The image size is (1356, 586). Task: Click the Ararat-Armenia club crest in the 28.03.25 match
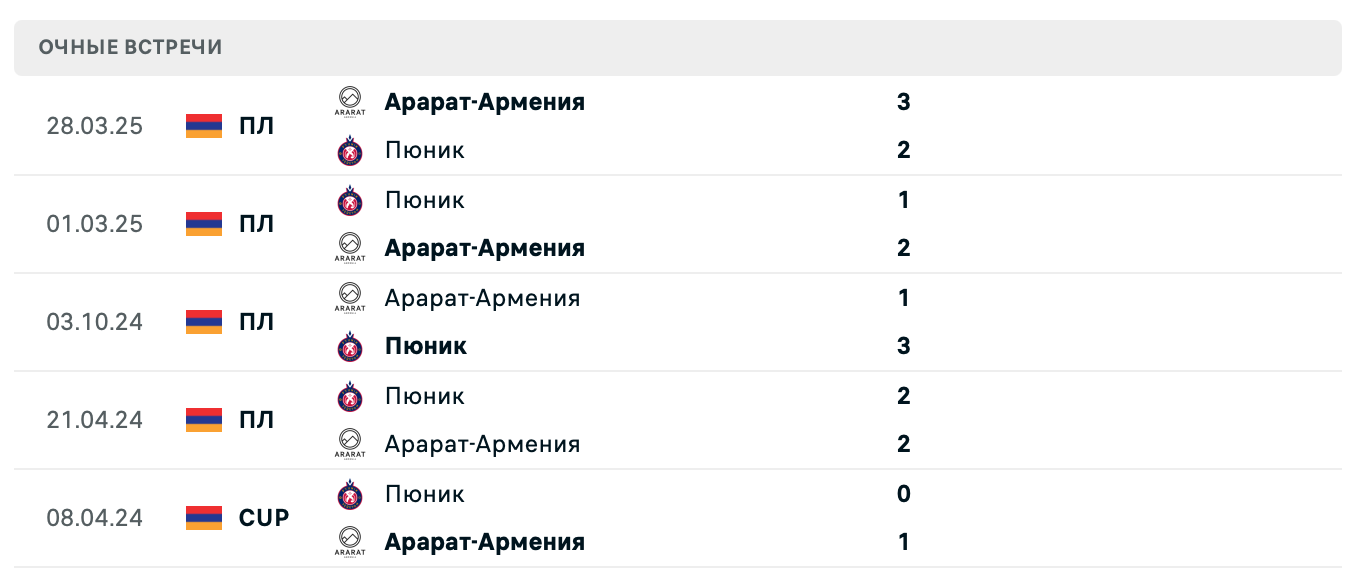(x=348, y=101)
